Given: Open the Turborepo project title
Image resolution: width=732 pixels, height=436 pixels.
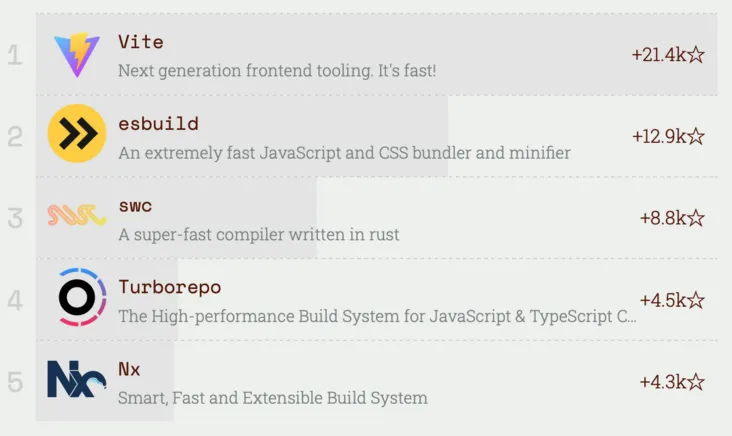Looking at the screenshot, I should point(169,287).
